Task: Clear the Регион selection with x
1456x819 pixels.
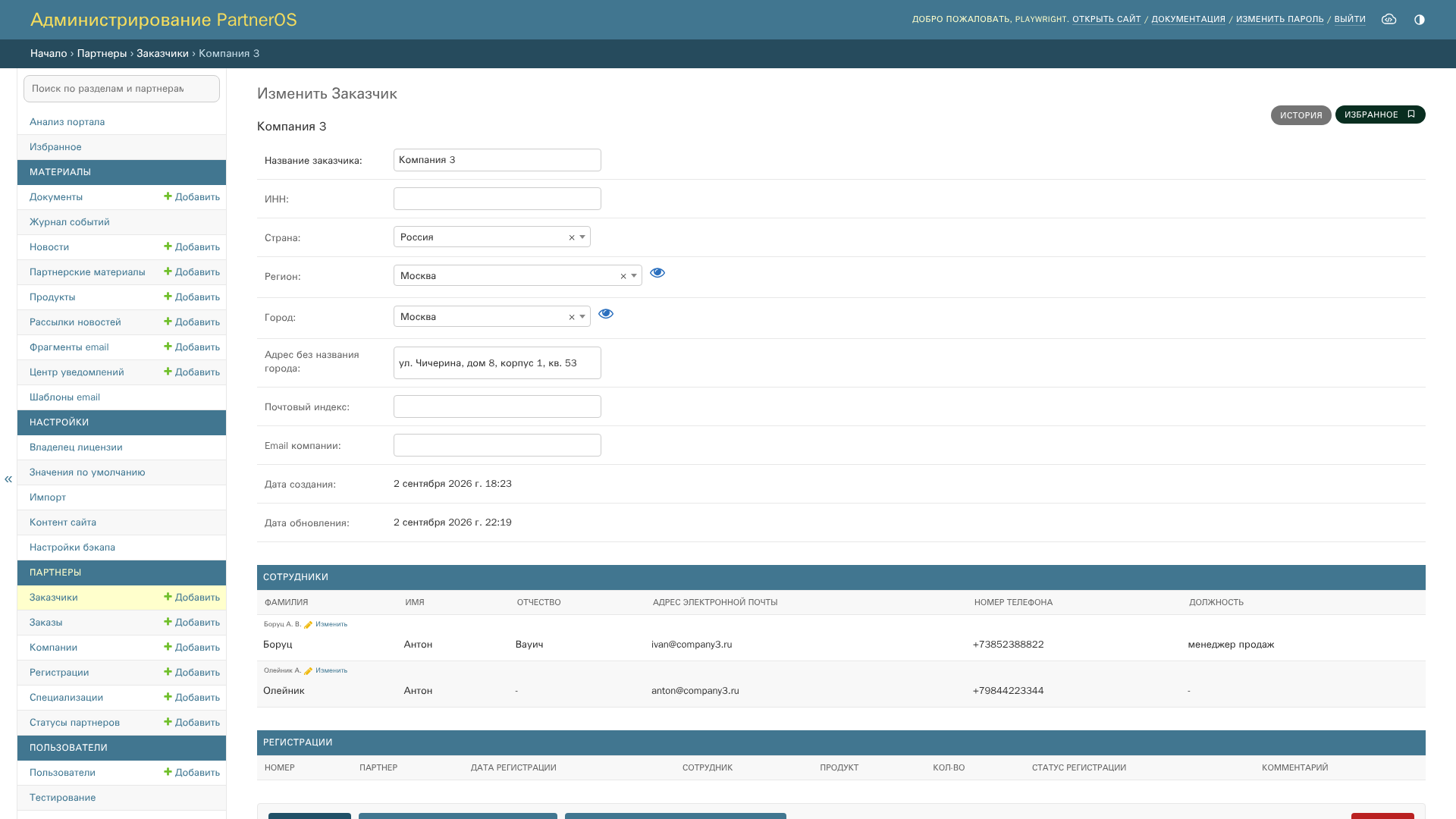Action: tap(623, 277)
